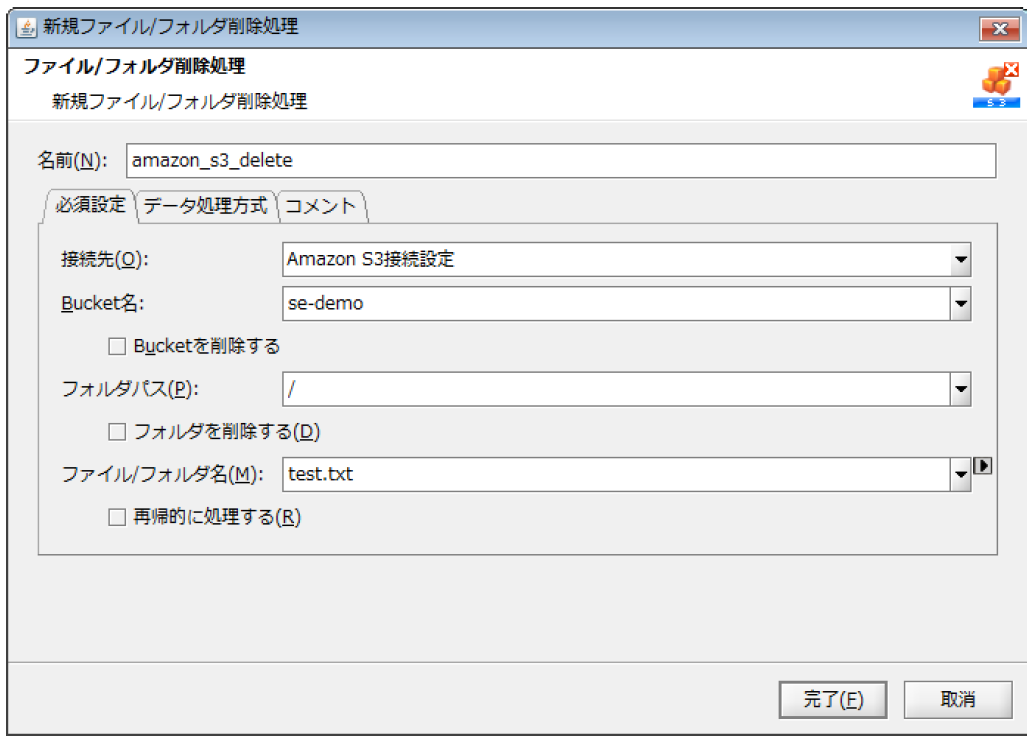Click the test.txt file name text field

coord(615,475)
